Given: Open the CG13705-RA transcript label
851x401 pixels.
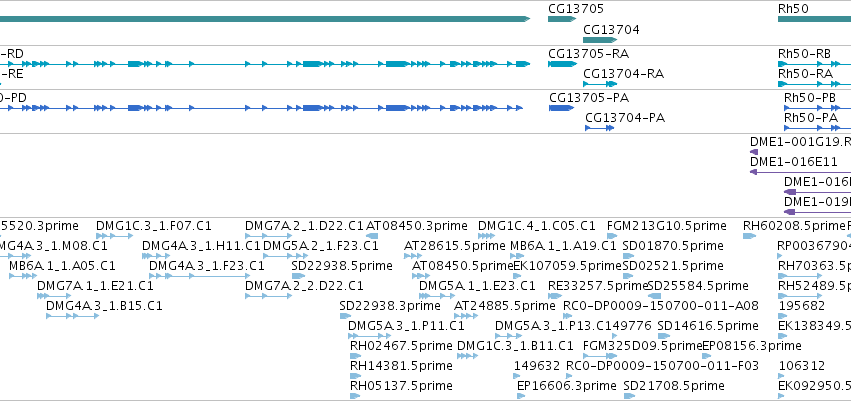Looking at the screenshot, I should pos(588,53).
